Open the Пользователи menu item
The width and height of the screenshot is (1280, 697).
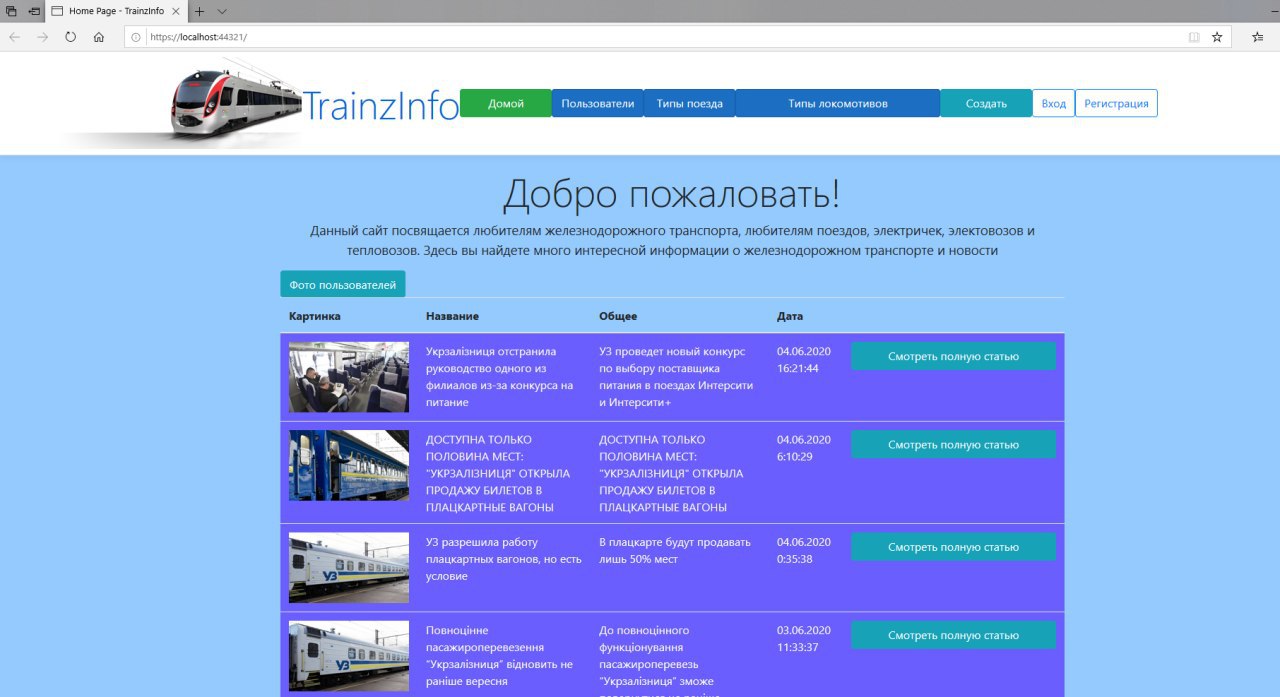[598, 103]
